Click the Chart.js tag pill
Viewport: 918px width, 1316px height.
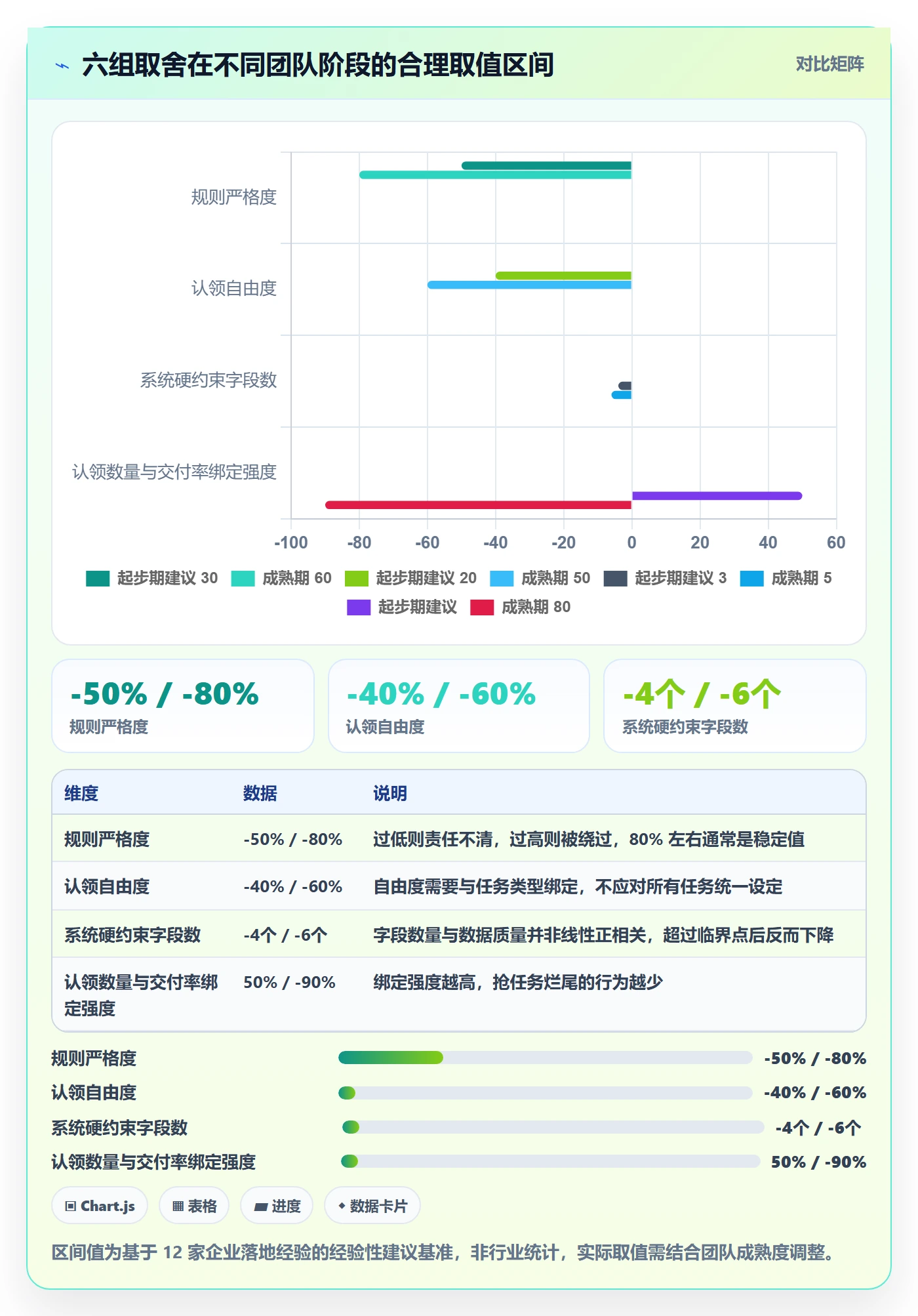(x=100, y=1206)
